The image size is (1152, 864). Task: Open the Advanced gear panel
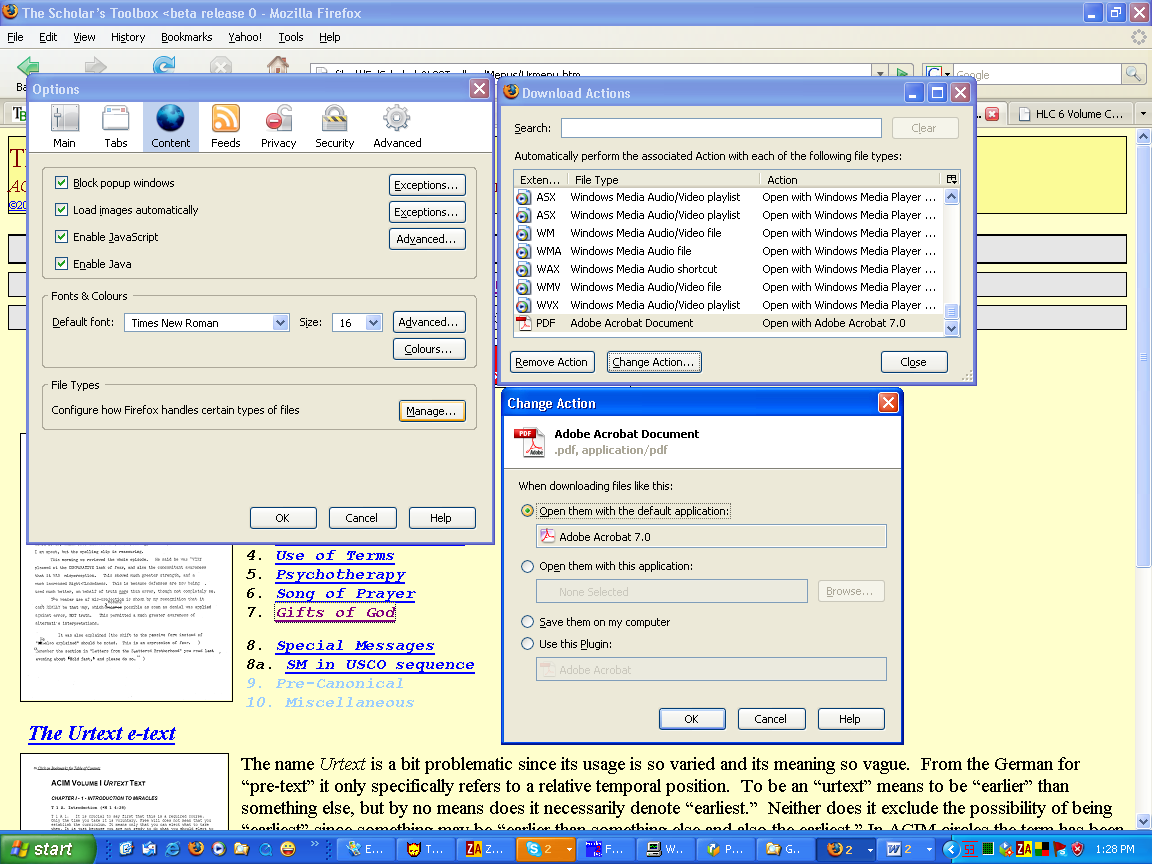pos(397,127)
